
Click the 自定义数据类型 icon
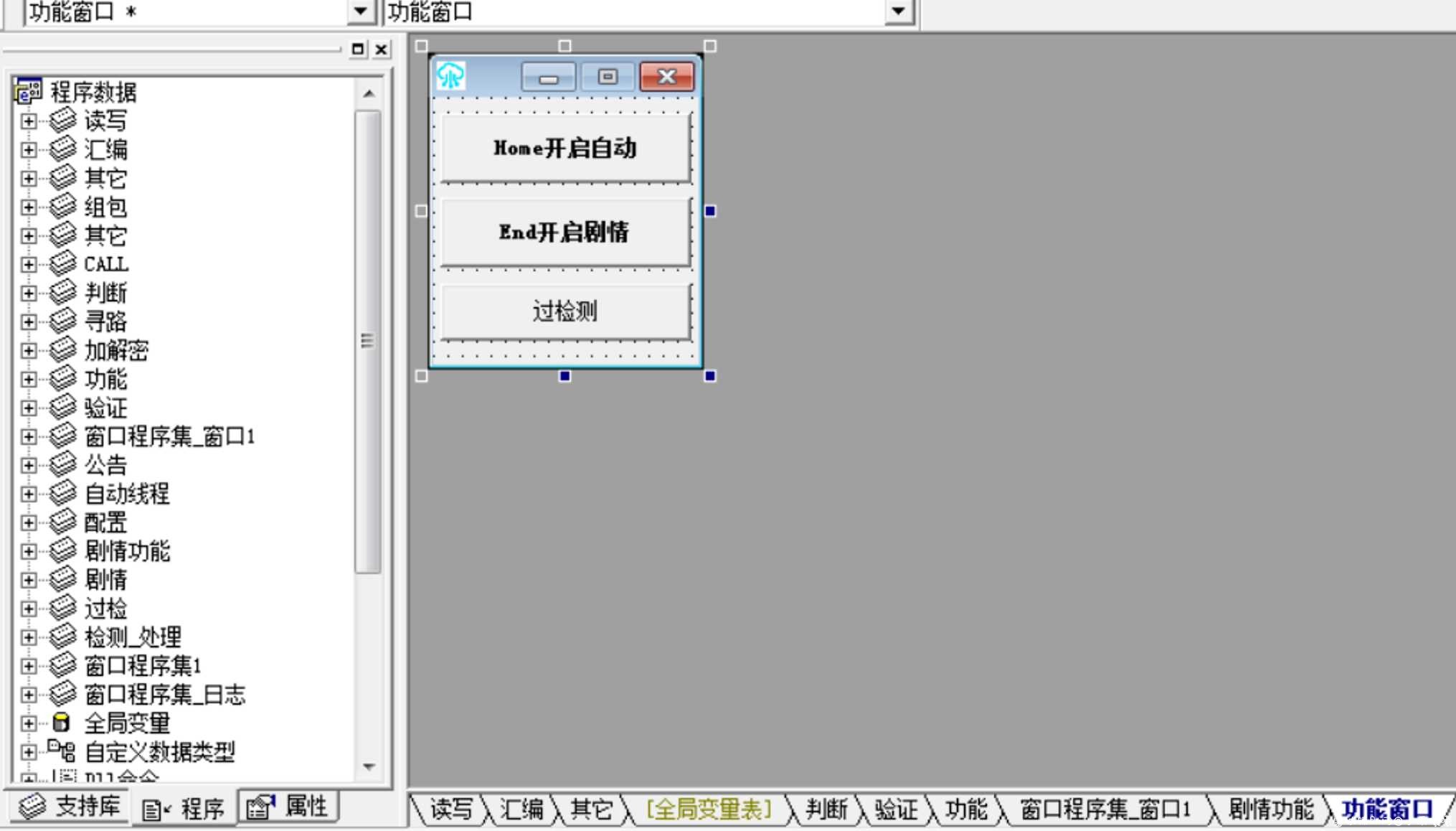tap(62, 751)
